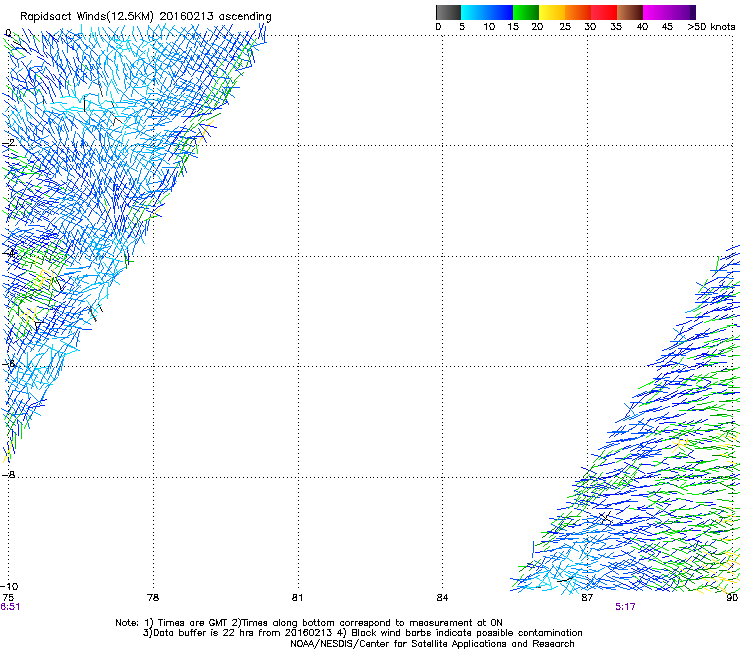The image size is (740, 650).
Task: Click longitude label 84 on bottom axis
Action: (x=442, y=598)
